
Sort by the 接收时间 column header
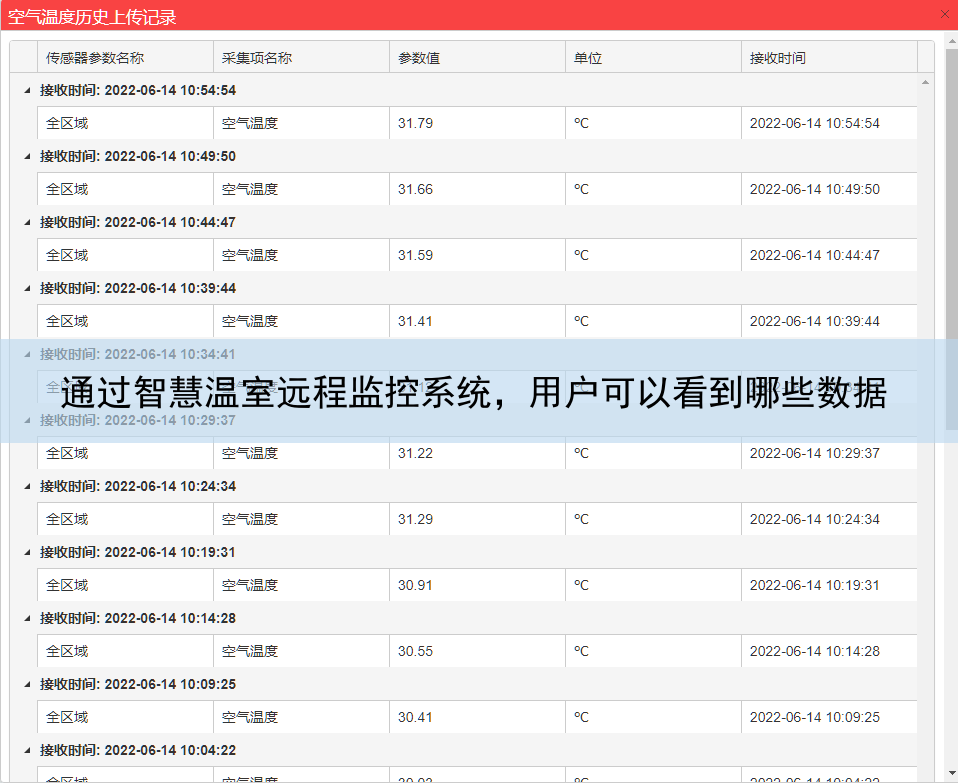pos(829,58)
